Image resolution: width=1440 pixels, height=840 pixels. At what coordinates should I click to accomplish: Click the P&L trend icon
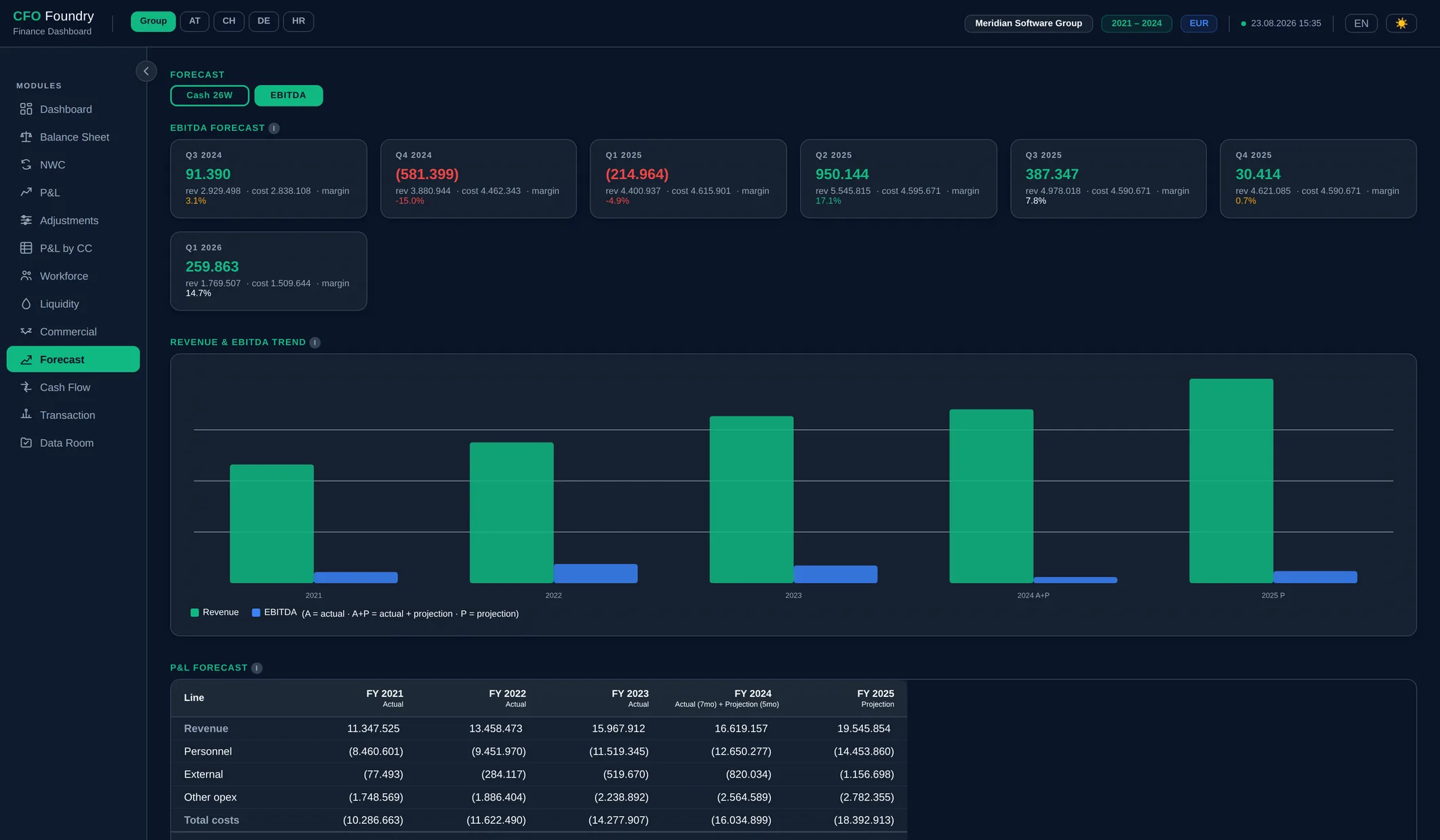point(26,193)
